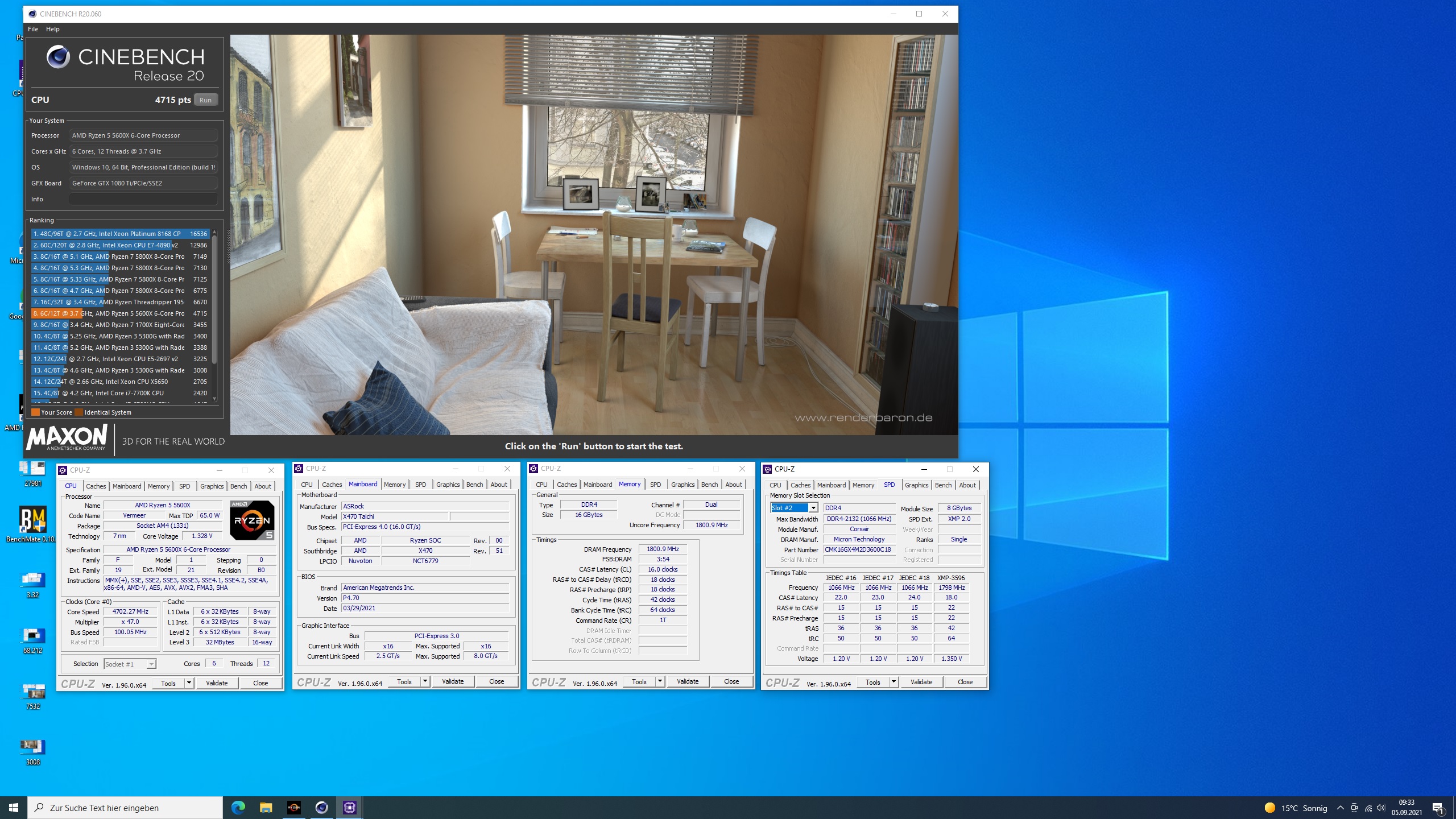Expand the Tools dropdown arrow in the CPU-Z window showing the SPD tab

(894, 682)
